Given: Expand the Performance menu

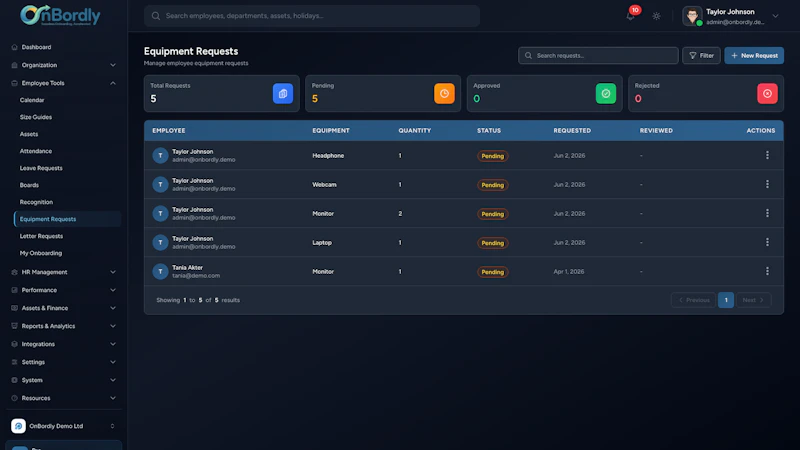Looking at the screenshot, I should [63, 290].
